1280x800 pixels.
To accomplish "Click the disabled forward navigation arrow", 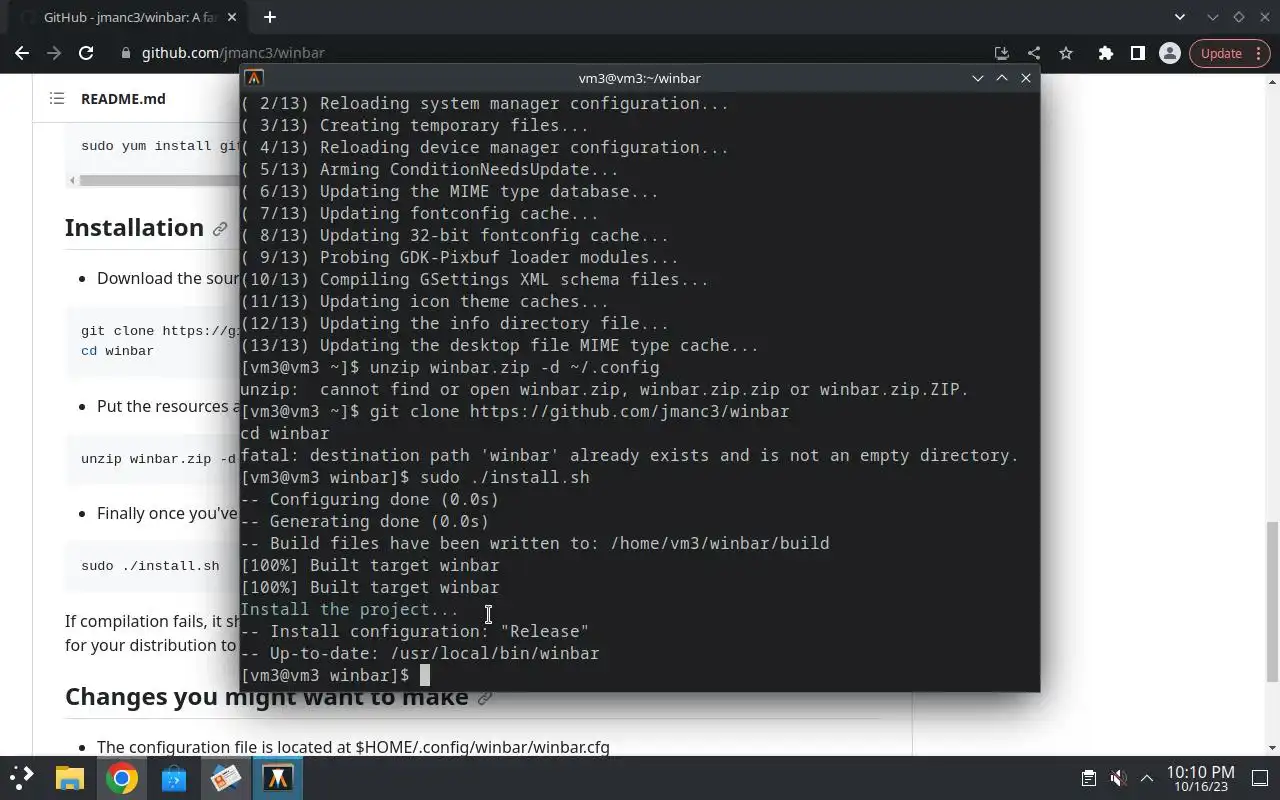I will coord(54,53).
